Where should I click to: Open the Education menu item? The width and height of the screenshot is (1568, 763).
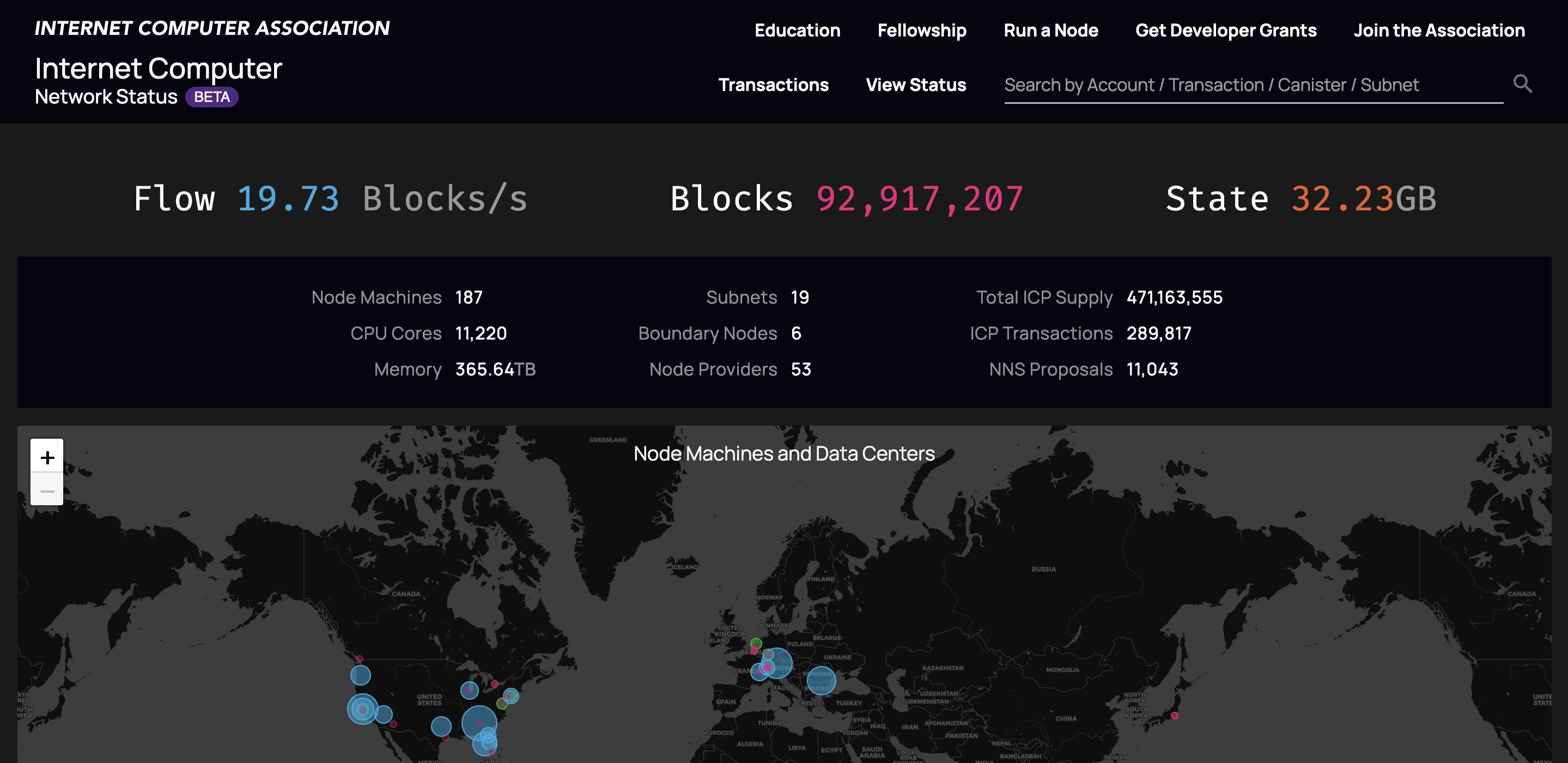coord(797,30)
